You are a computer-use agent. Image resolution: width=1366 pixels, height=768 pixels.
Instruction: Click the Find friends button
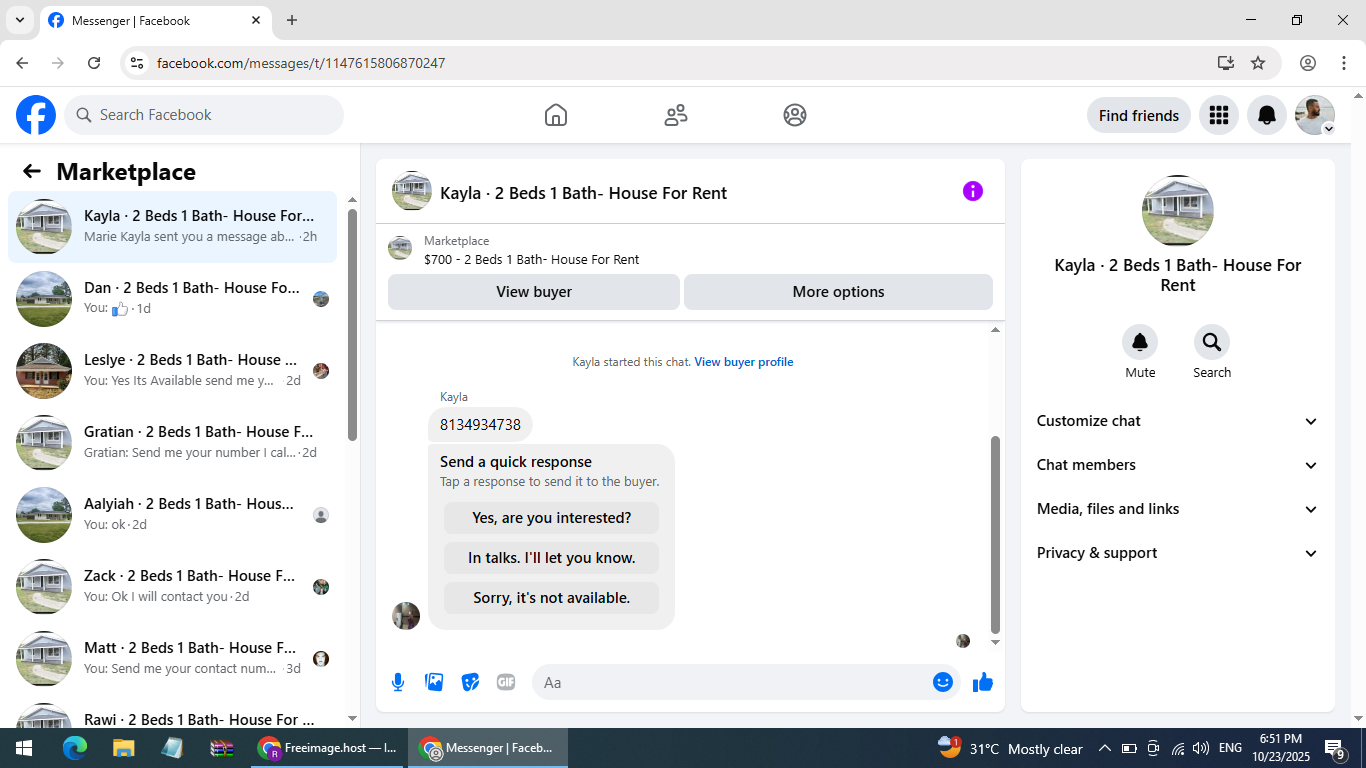coord(1138,115)
